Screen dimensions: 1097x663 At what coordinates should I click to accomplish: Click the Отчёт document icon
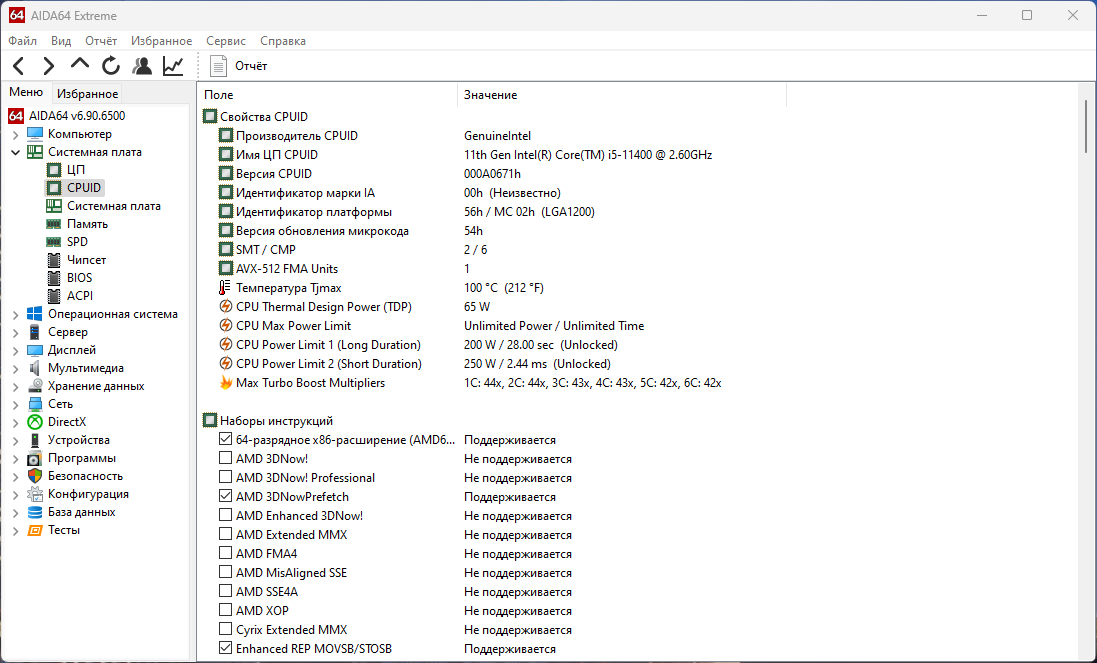coord(218,66)
